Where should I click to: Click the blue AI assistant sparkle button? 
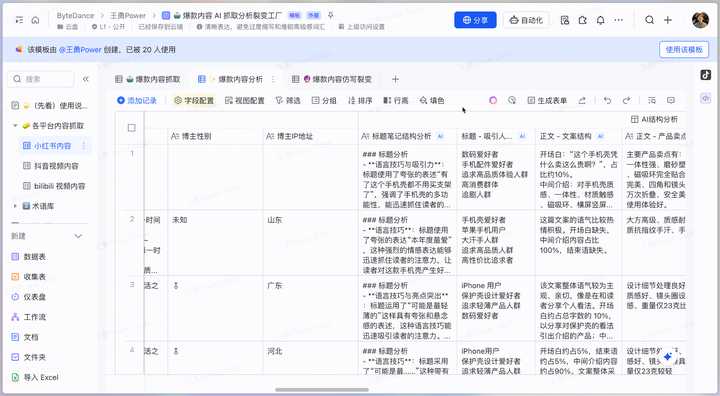click(x=668, y=356)
